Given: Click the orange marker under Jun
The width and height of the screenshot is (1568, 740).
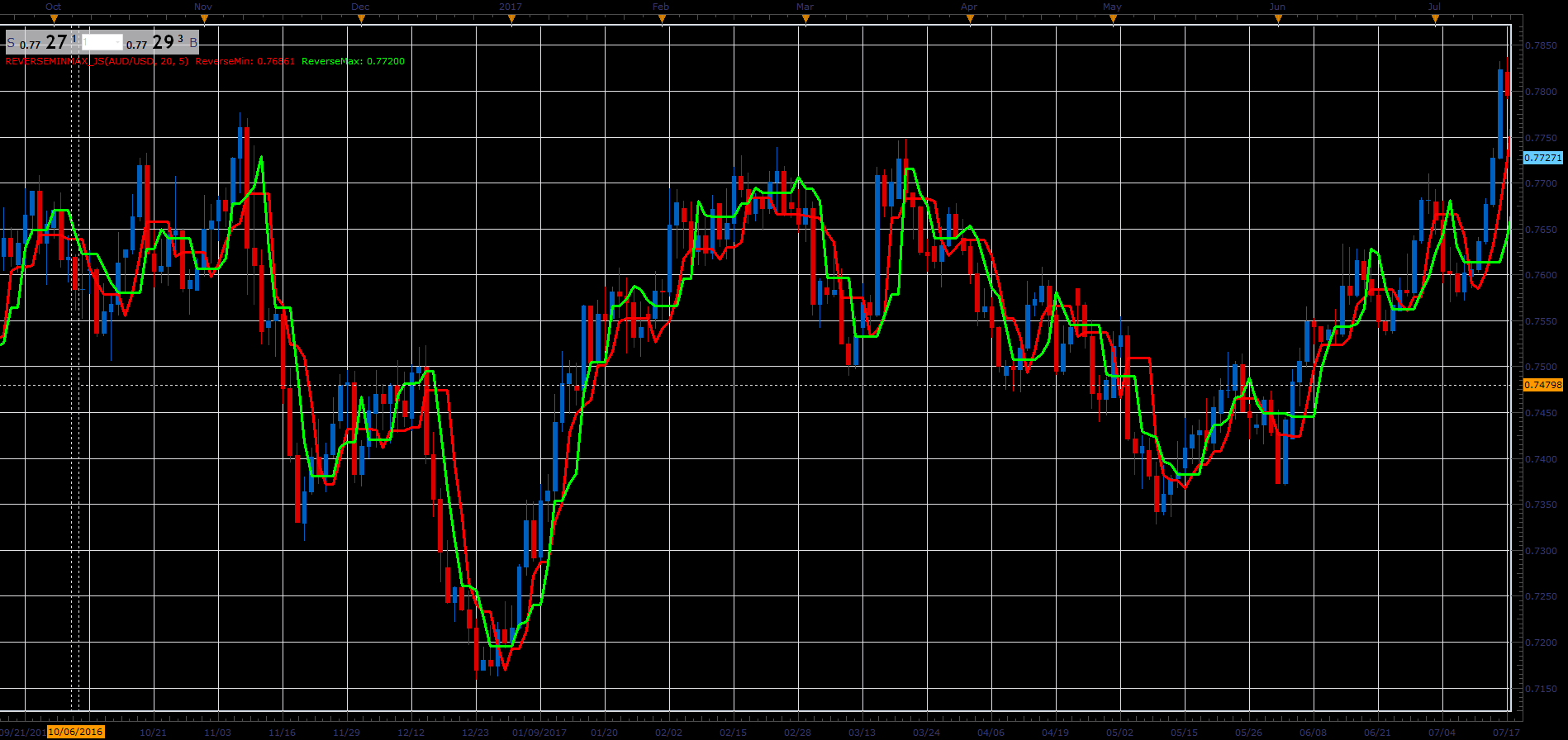Looking at the screenshot, I should click(1277, 18).
